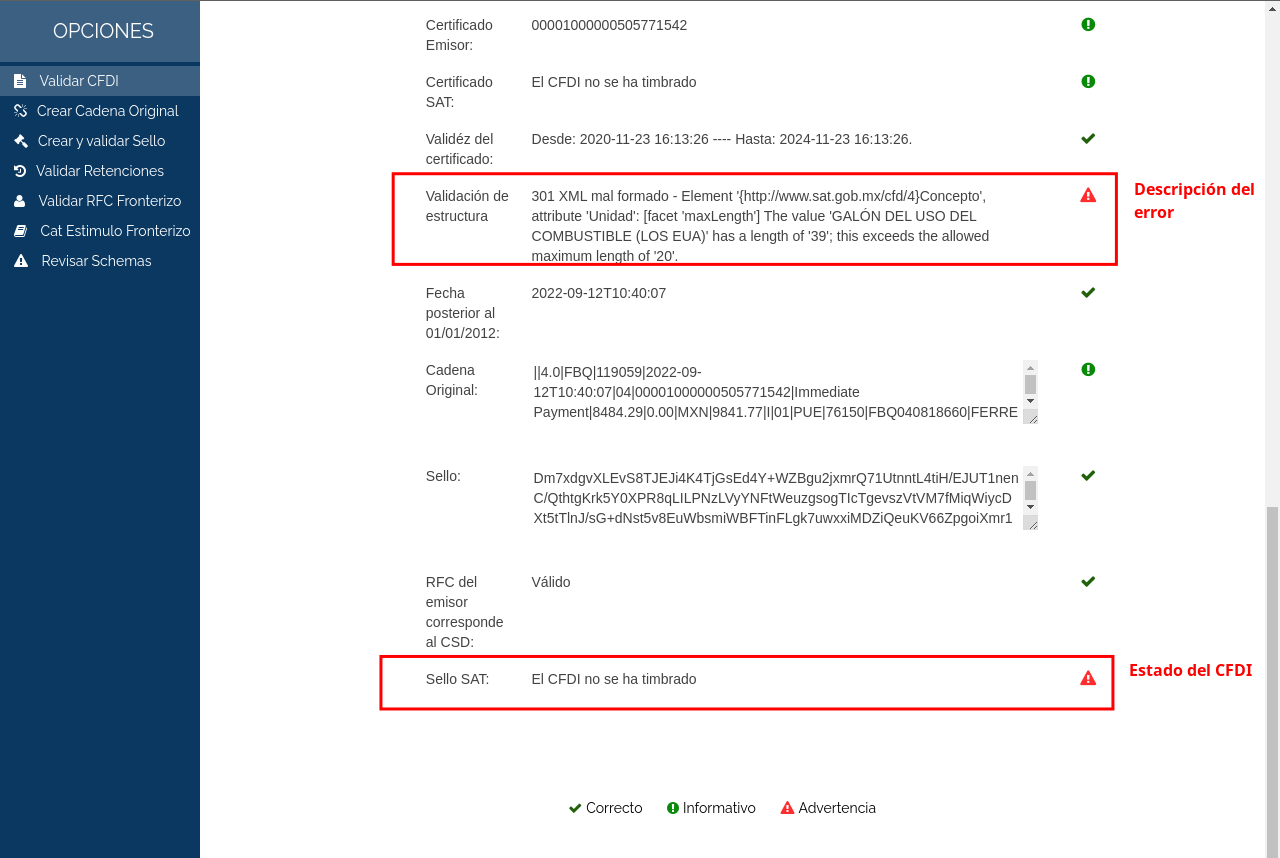Screen dimensions: 1280x858
Task: Click the history icon for Validar Retenciones
Action: (20, 171)
